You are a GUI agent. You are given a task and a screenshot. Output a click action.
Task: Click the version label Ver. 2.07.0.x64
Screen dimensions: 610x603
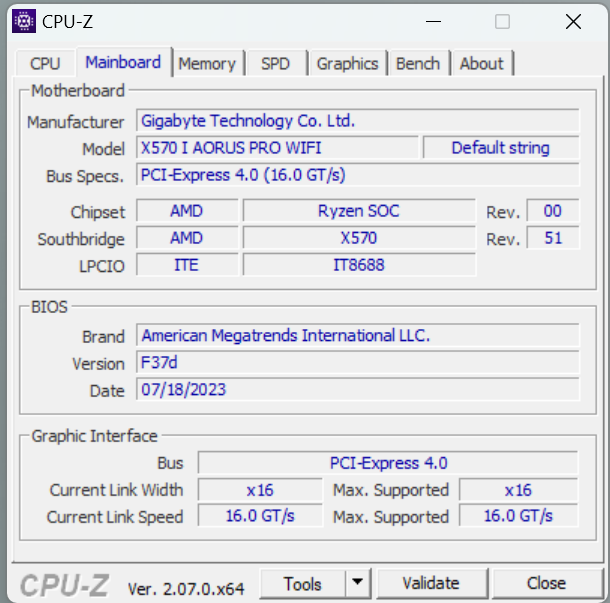186,589
